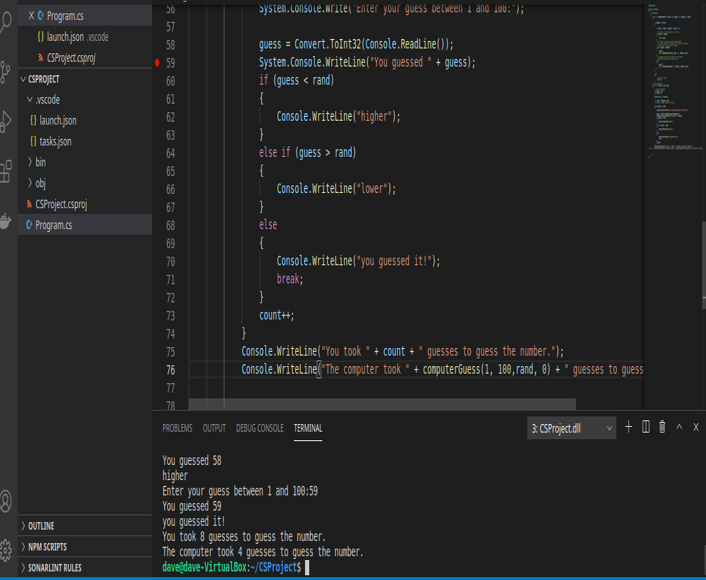Expand the bin folder

39,162
